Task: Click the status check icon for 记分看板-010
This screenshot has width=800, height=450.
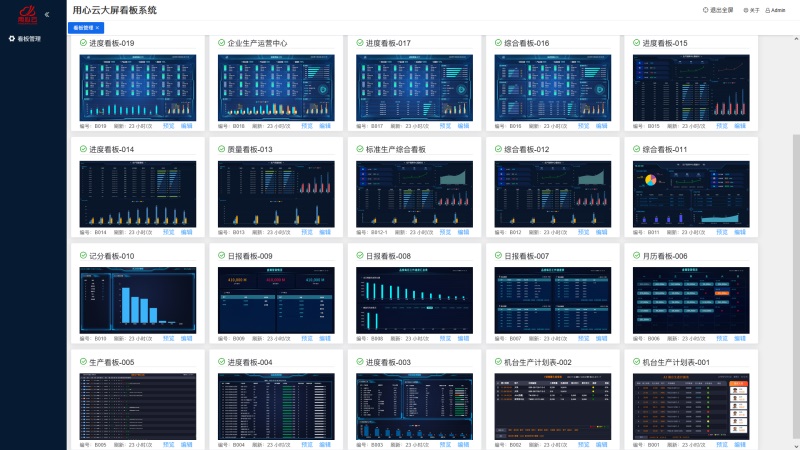Action: pyautogui.click(x=83, y=256)
